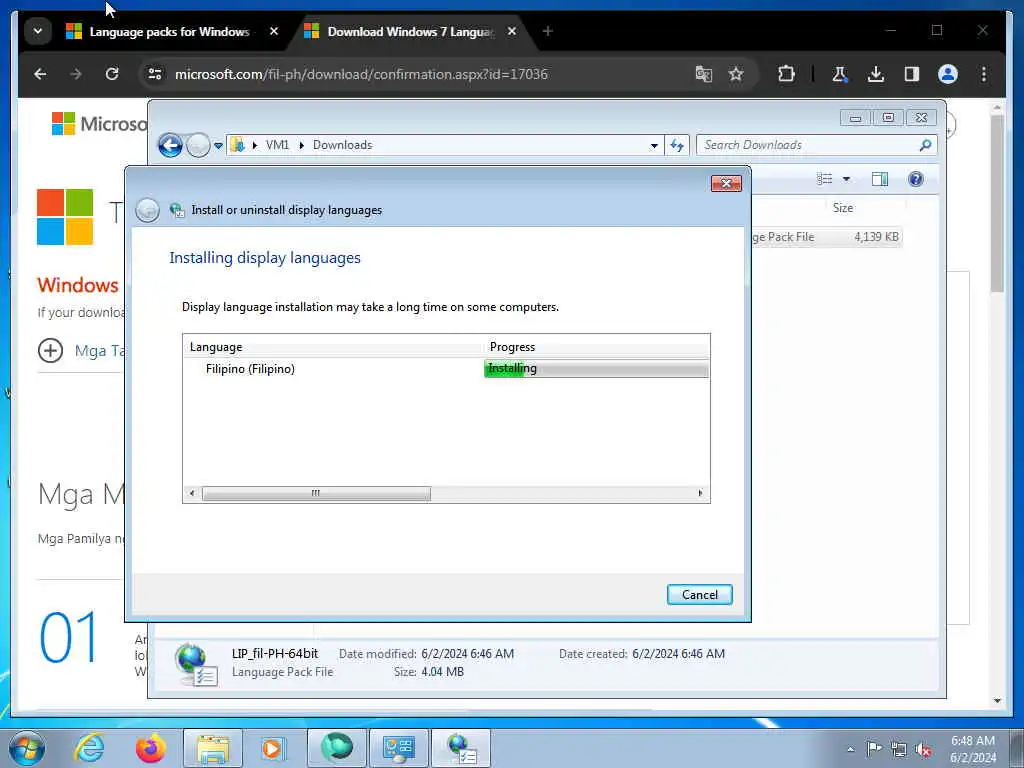Image resolution: width=1024 pixels, height=768 pixels.
Task: Show hidden system tray icons
Action: 850,749
